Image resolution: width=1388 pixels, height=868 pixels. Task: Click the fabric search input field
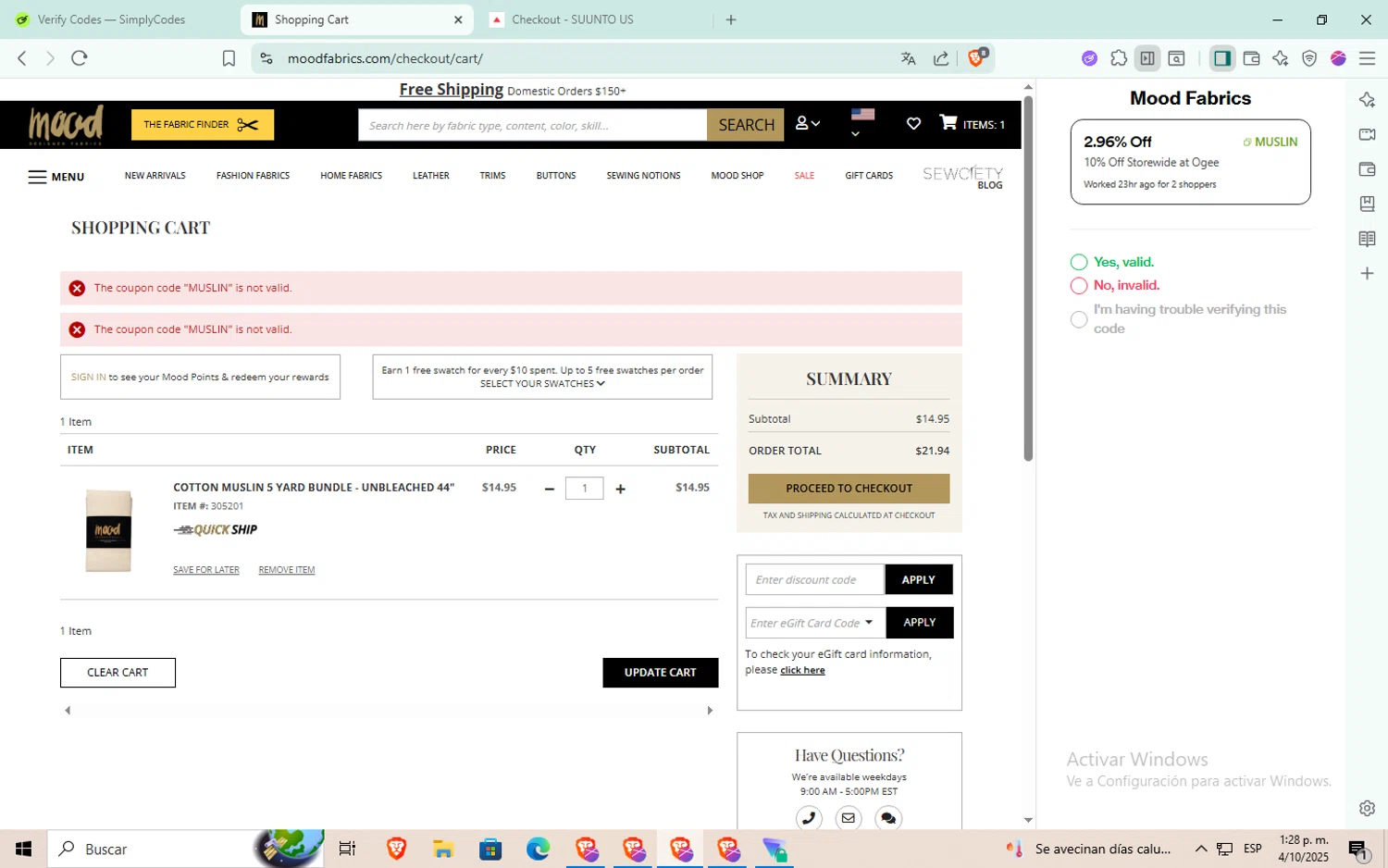(x=533, y=125)
